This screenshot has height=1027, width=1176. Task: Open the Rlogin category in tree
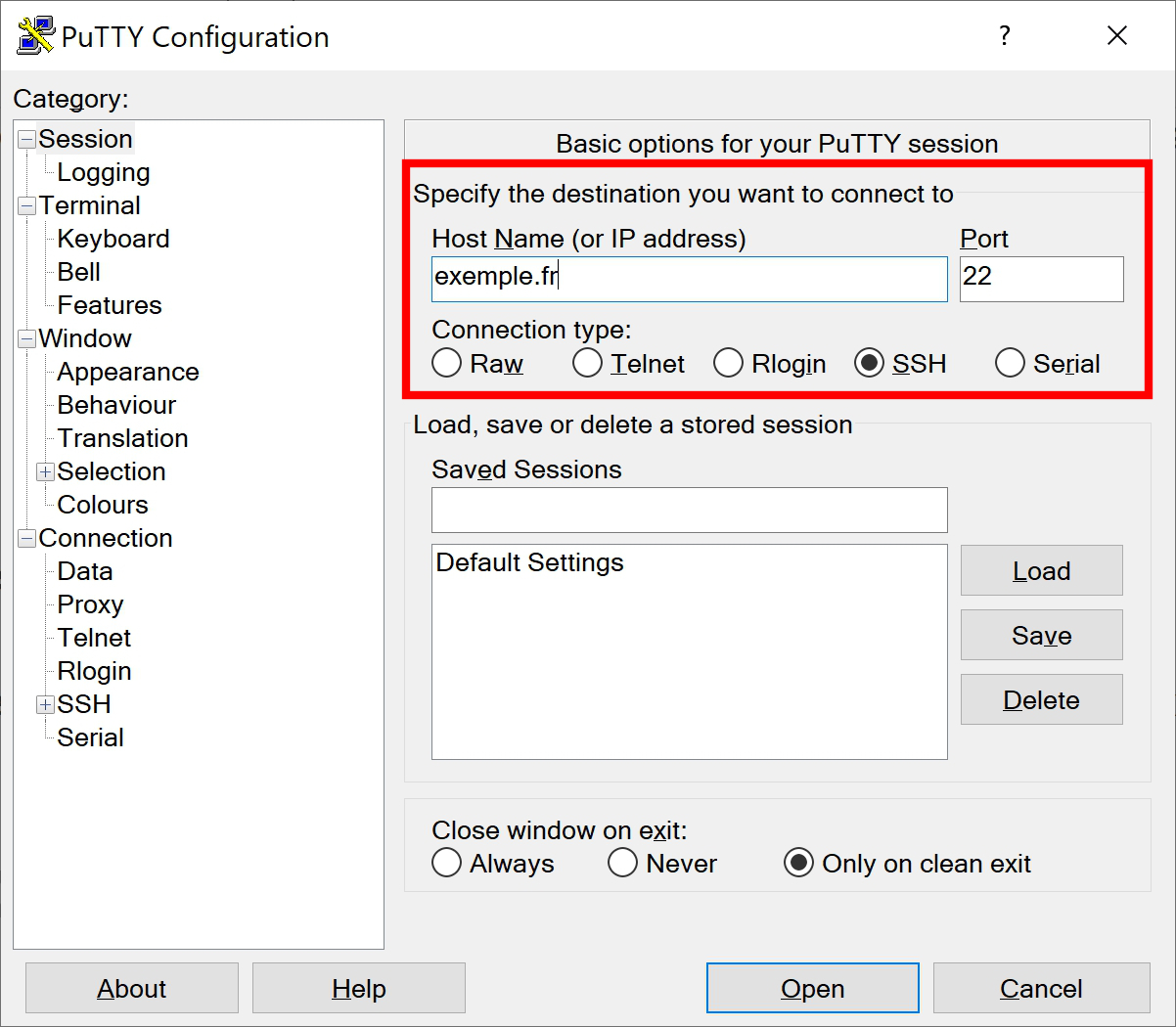tap(94, 671)
